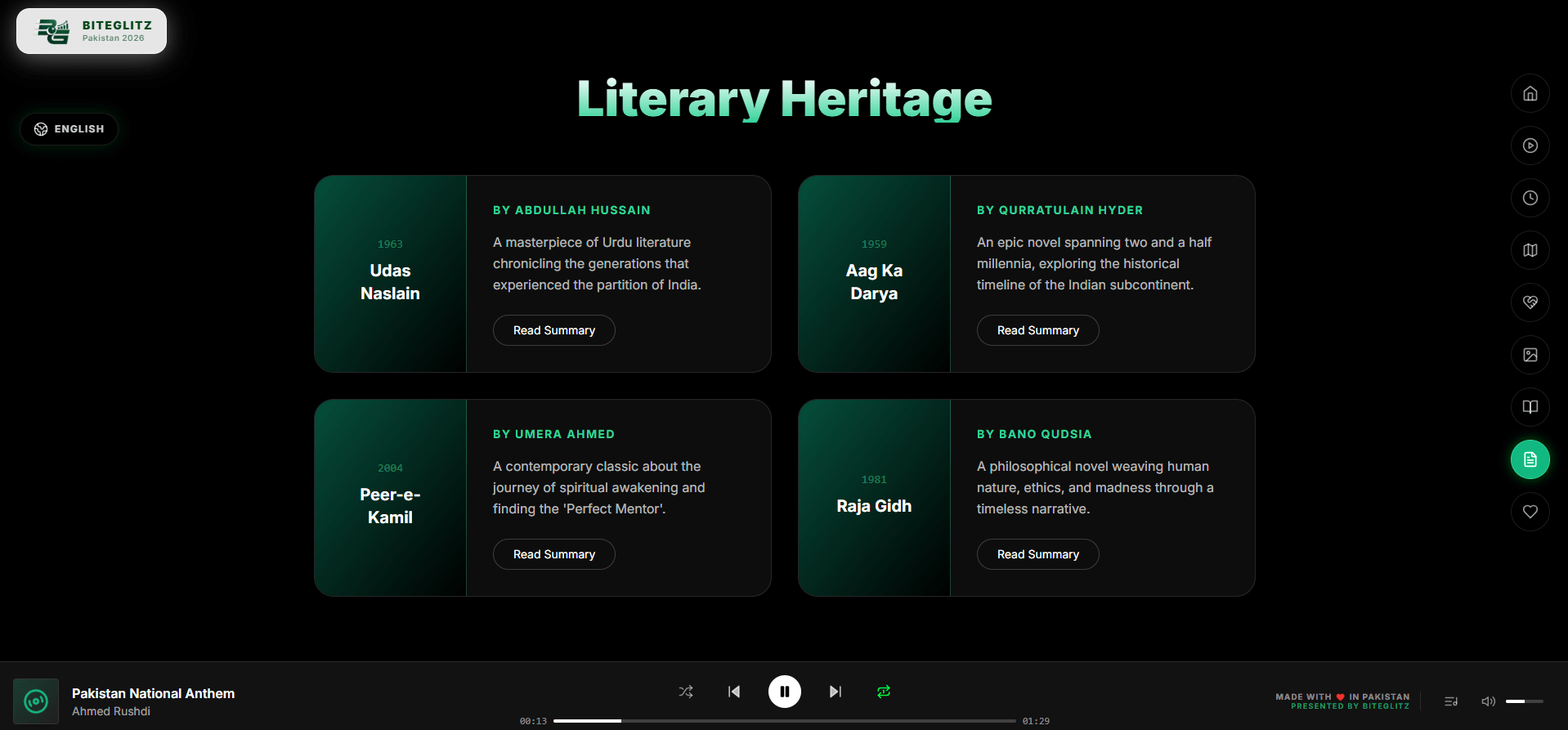Viewport: 1568px width, 730px height.
Task: Mute using the speaker volume icon
Action: pyautogui.click(x=1488, y=701)
